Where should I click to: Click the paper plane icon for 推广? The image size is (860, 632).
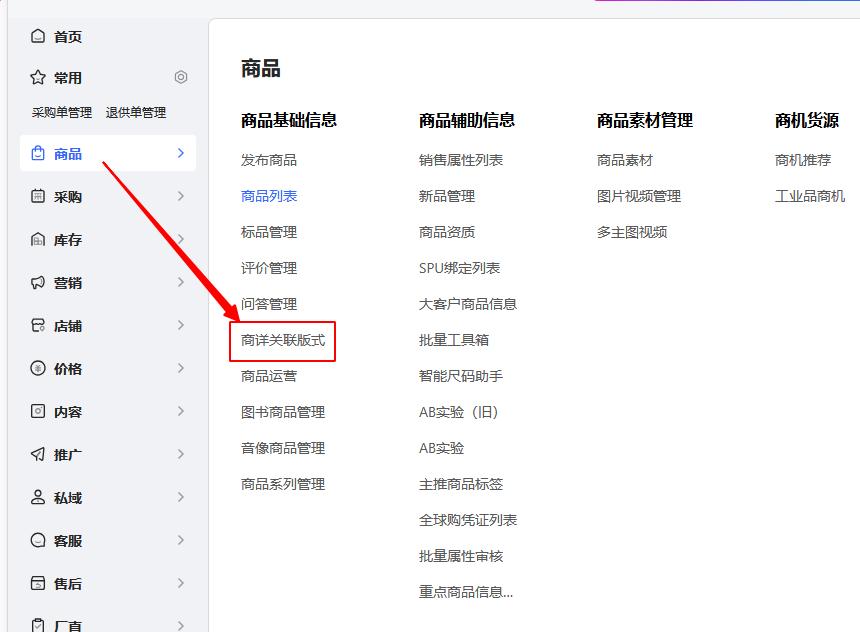[x=38, y=455]
